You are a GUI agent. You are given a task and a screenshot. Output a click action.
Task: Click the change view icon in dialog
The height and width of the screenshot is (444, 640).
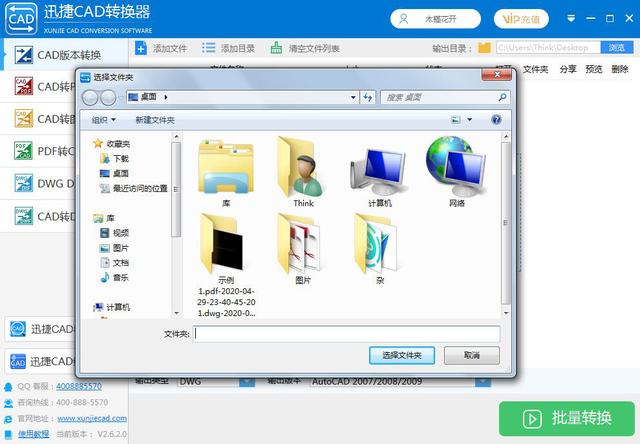[x=456, y=120]
